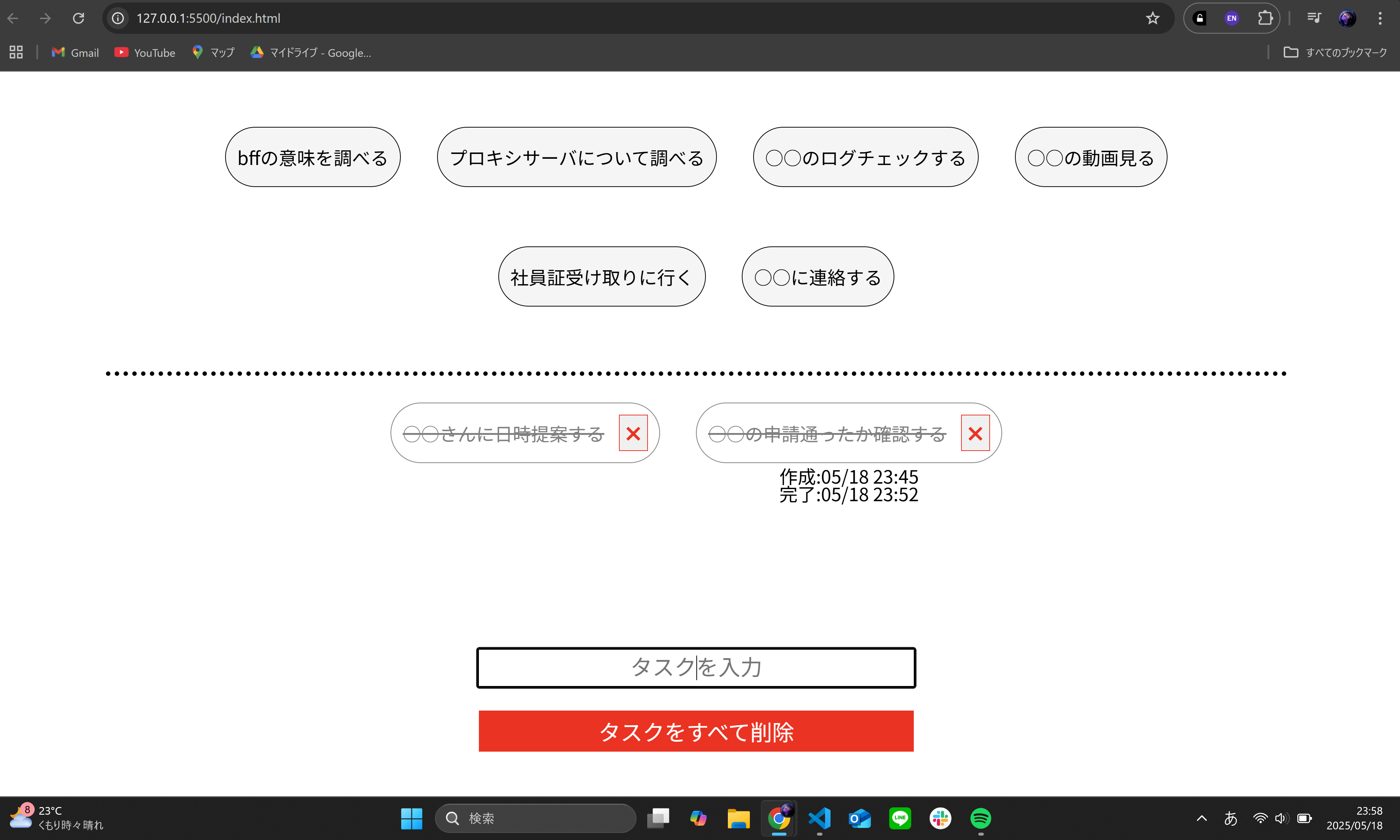Open YouTube from the bookmarks bar

click(144, 52)
